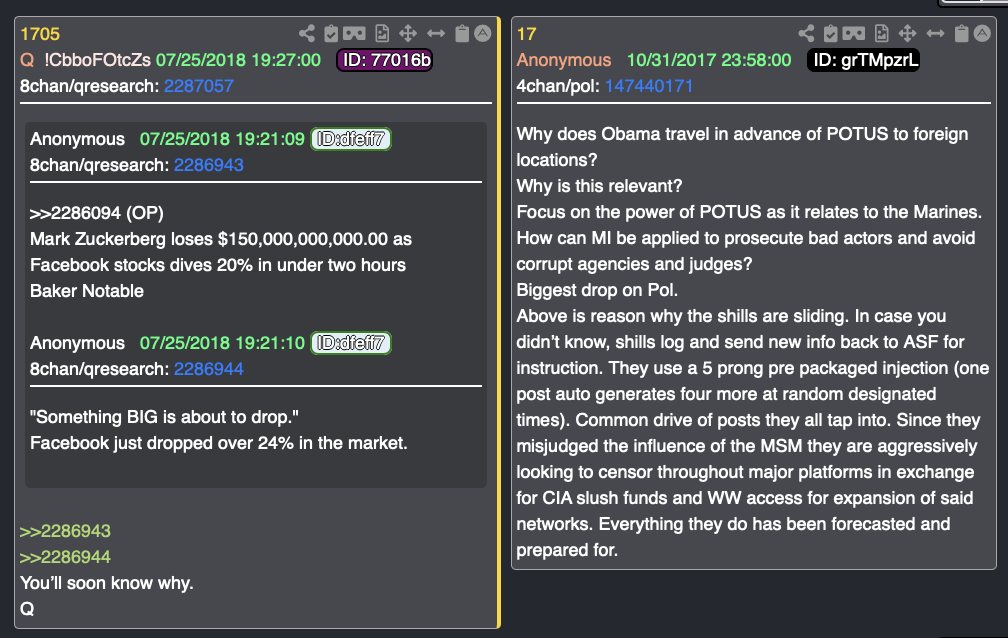Open the 8chan/qresearch link 2287057
Screen dimensions: 1008x638
point(199,86)
